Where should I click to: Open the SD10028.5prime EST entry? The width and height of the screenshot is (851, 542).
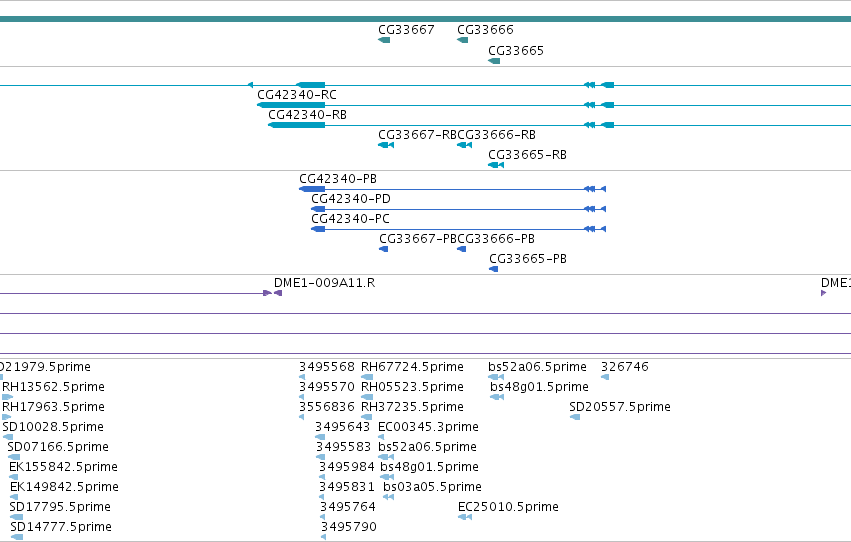pyautogui.click(x=53, y=428)
